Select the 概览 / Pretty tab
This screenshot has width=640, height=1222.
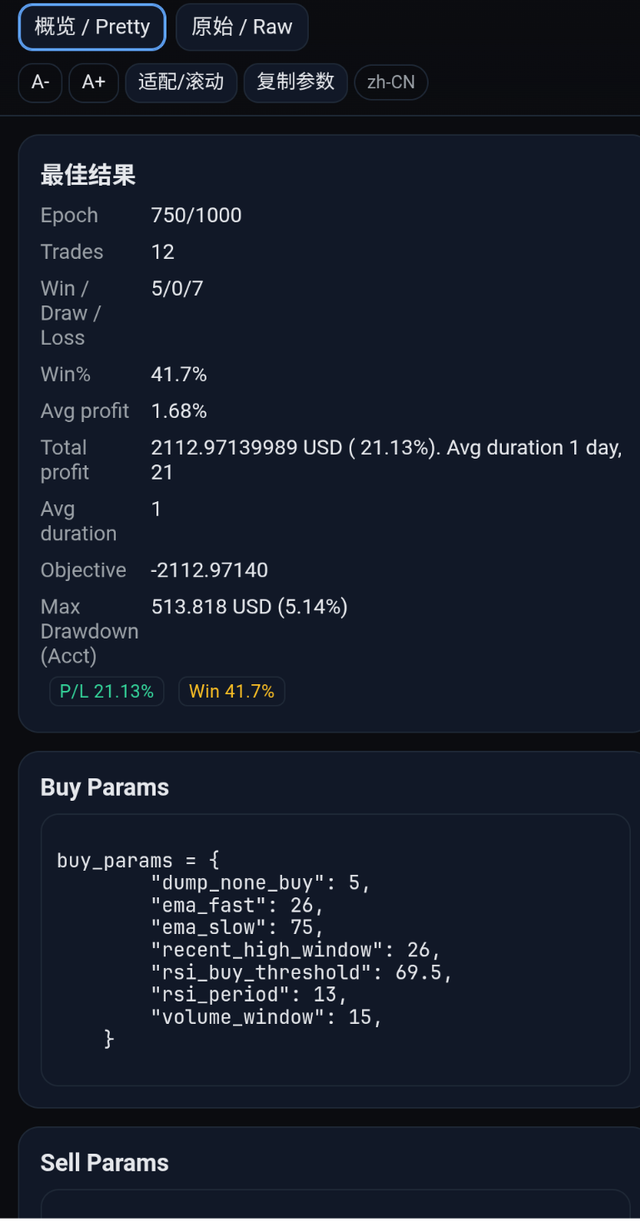coord(91,27)
